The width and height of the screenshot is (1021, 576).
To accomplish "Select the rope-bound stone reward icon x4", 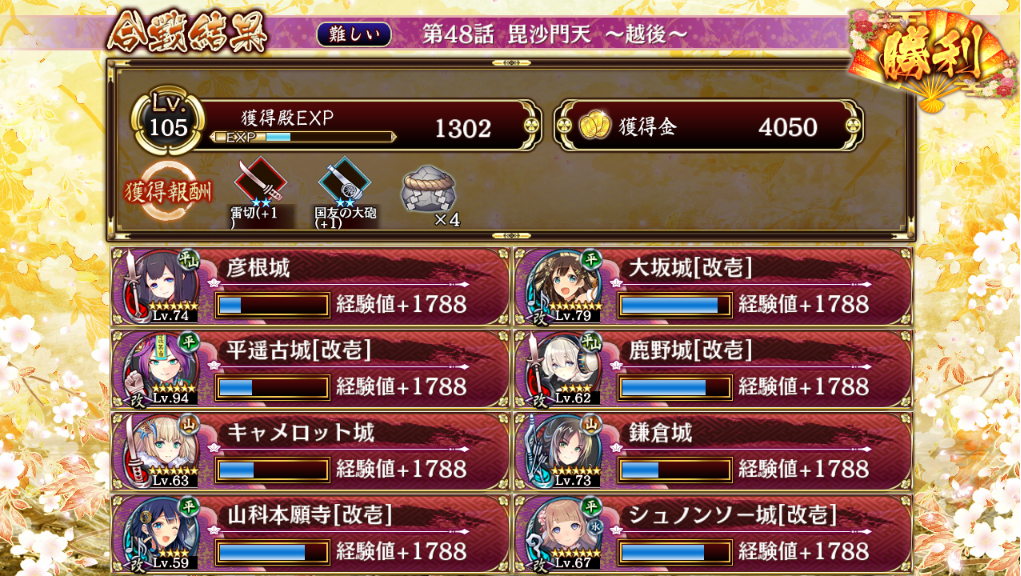I will pos(428,190).
